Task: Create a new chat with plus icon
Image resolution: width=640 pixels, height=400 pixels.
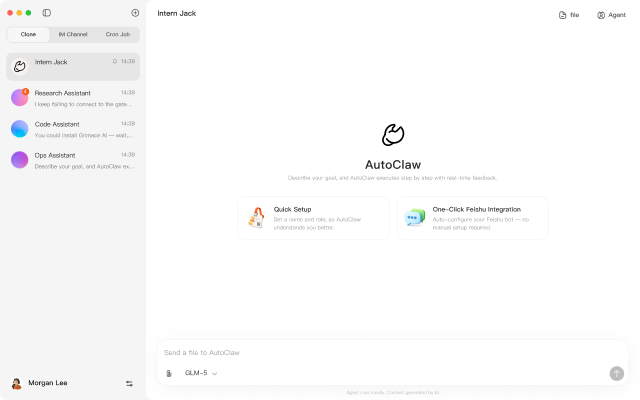Action: tap(135, 13)
